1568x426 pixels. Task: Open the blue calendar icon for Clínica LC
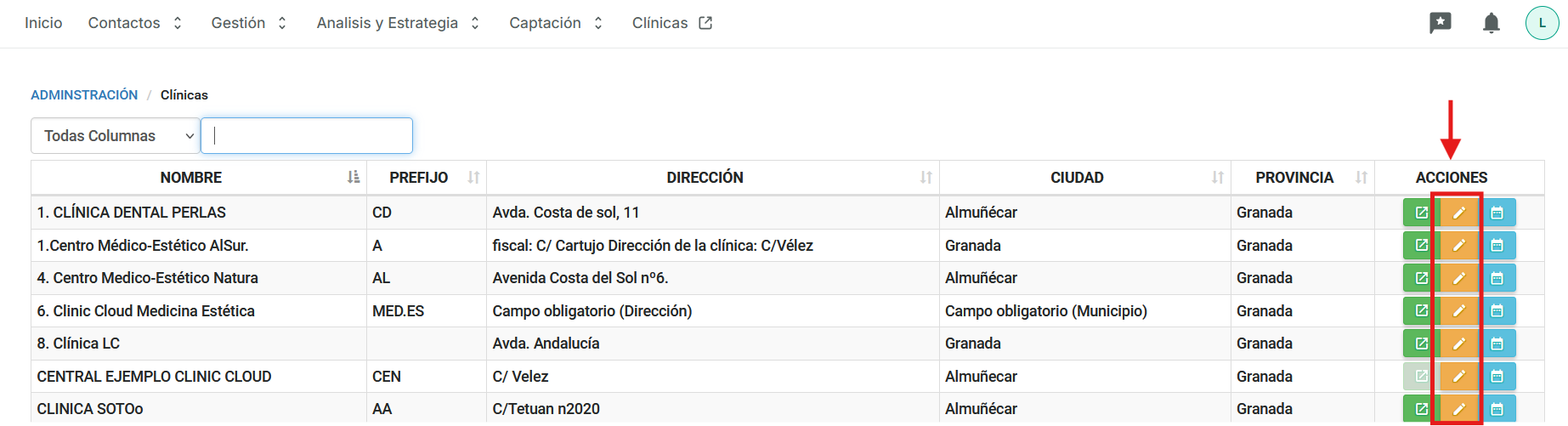(1497, 344)
